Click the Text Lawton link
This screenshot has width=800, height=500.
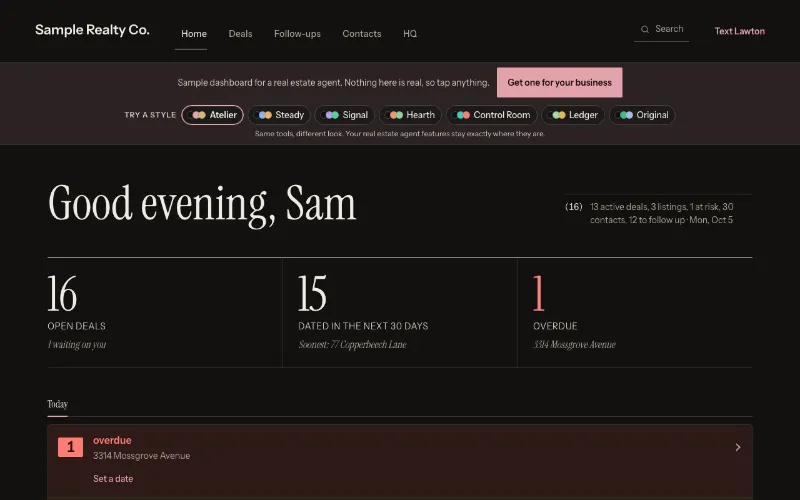pos(739,31)
